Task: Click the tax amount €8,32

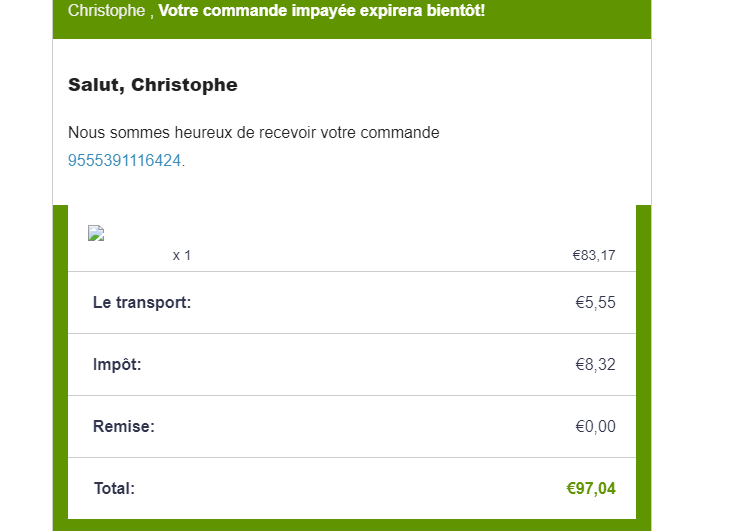Action: tap(595, 365)
